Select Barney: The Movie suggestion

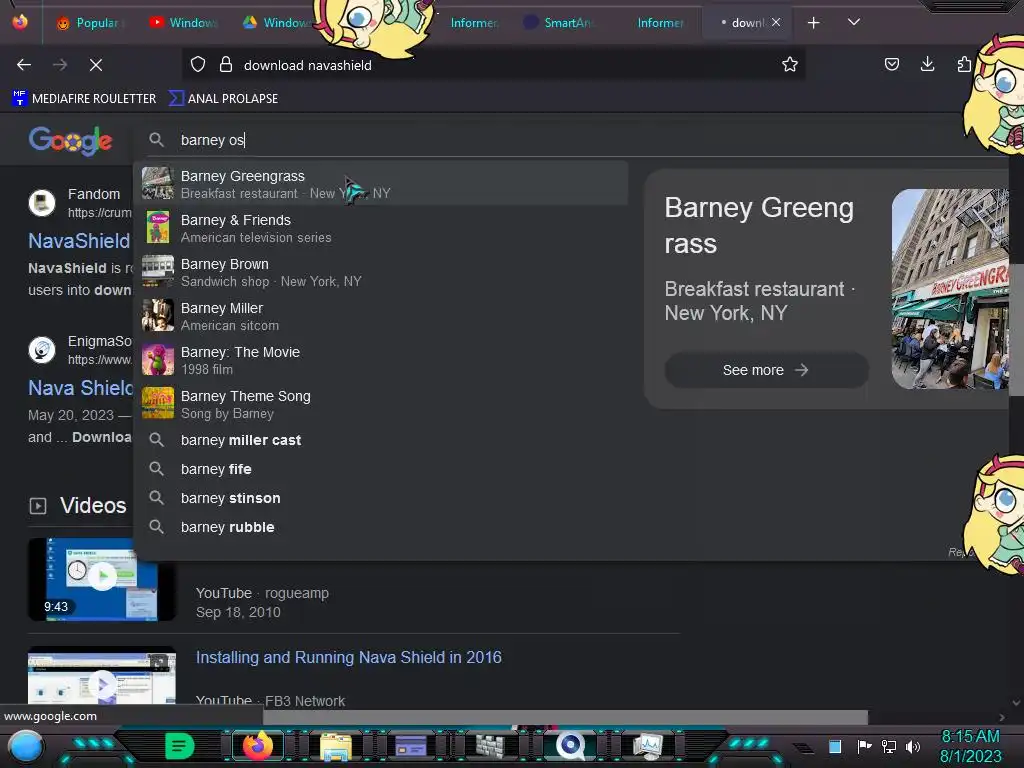[381, 360]
